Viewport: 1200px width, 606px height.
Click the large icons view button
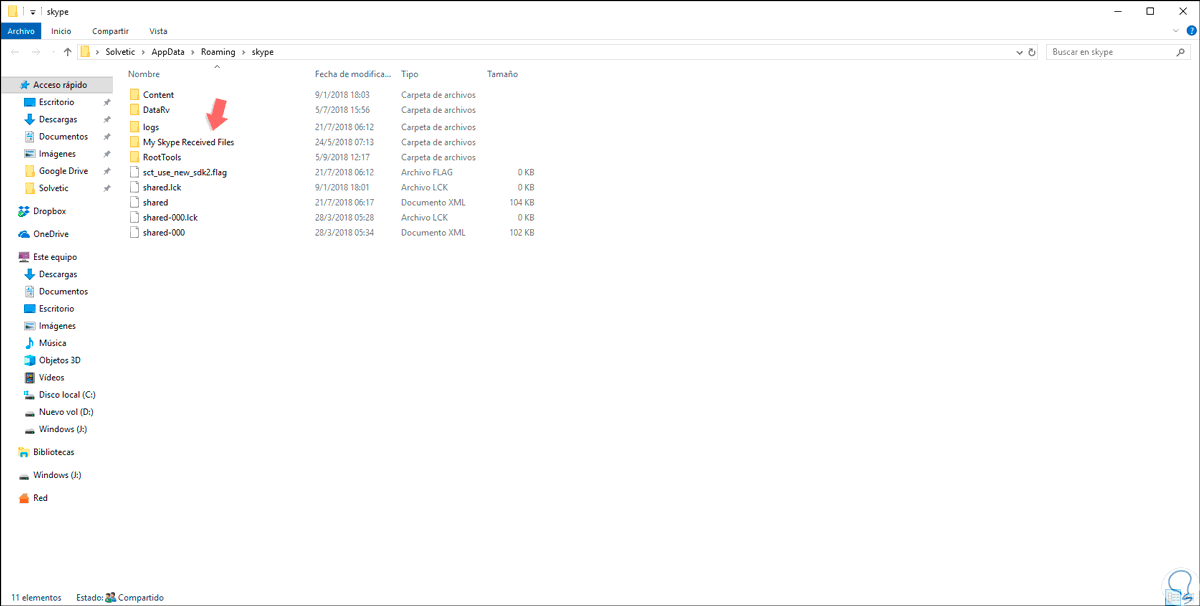tap(1190, 597)
